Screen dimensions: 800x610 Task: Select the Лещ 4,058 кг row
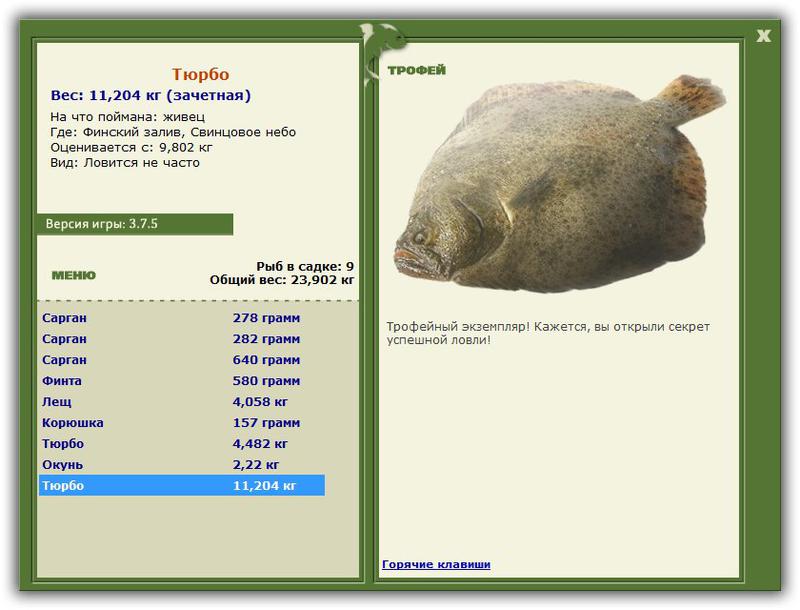[182, 401]
